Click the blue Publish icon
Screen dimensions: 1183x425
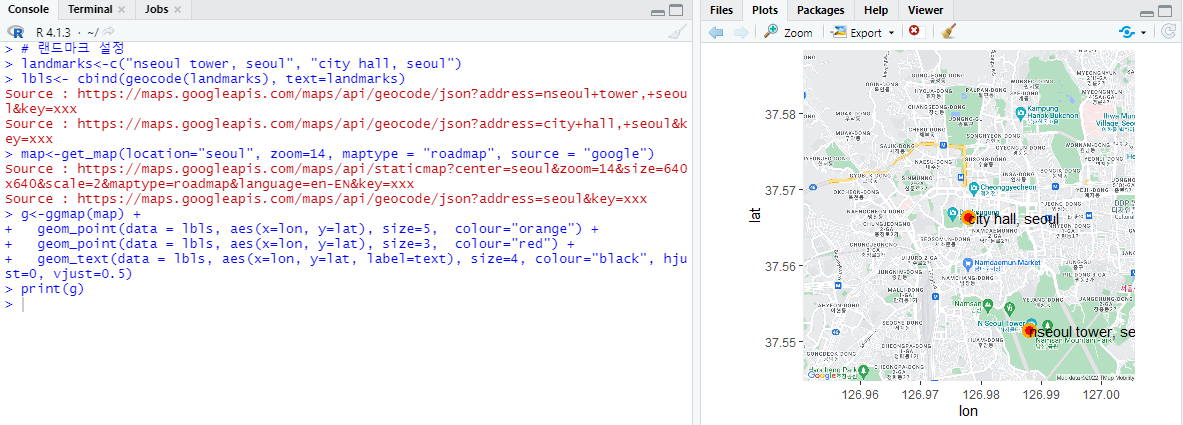[1127, 32]
